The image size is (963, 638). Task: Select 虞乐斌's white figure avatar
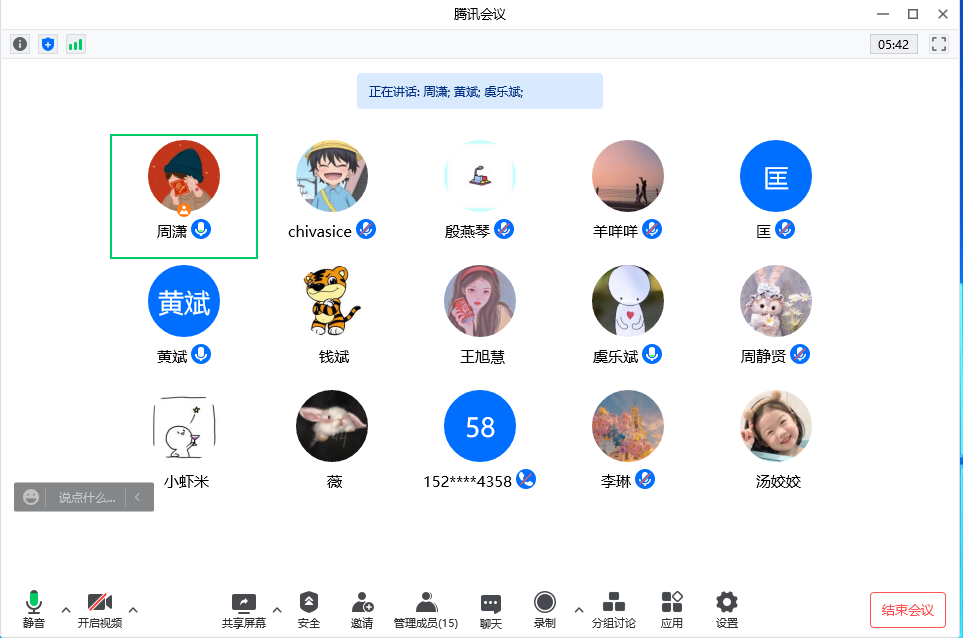coord(628,301)
